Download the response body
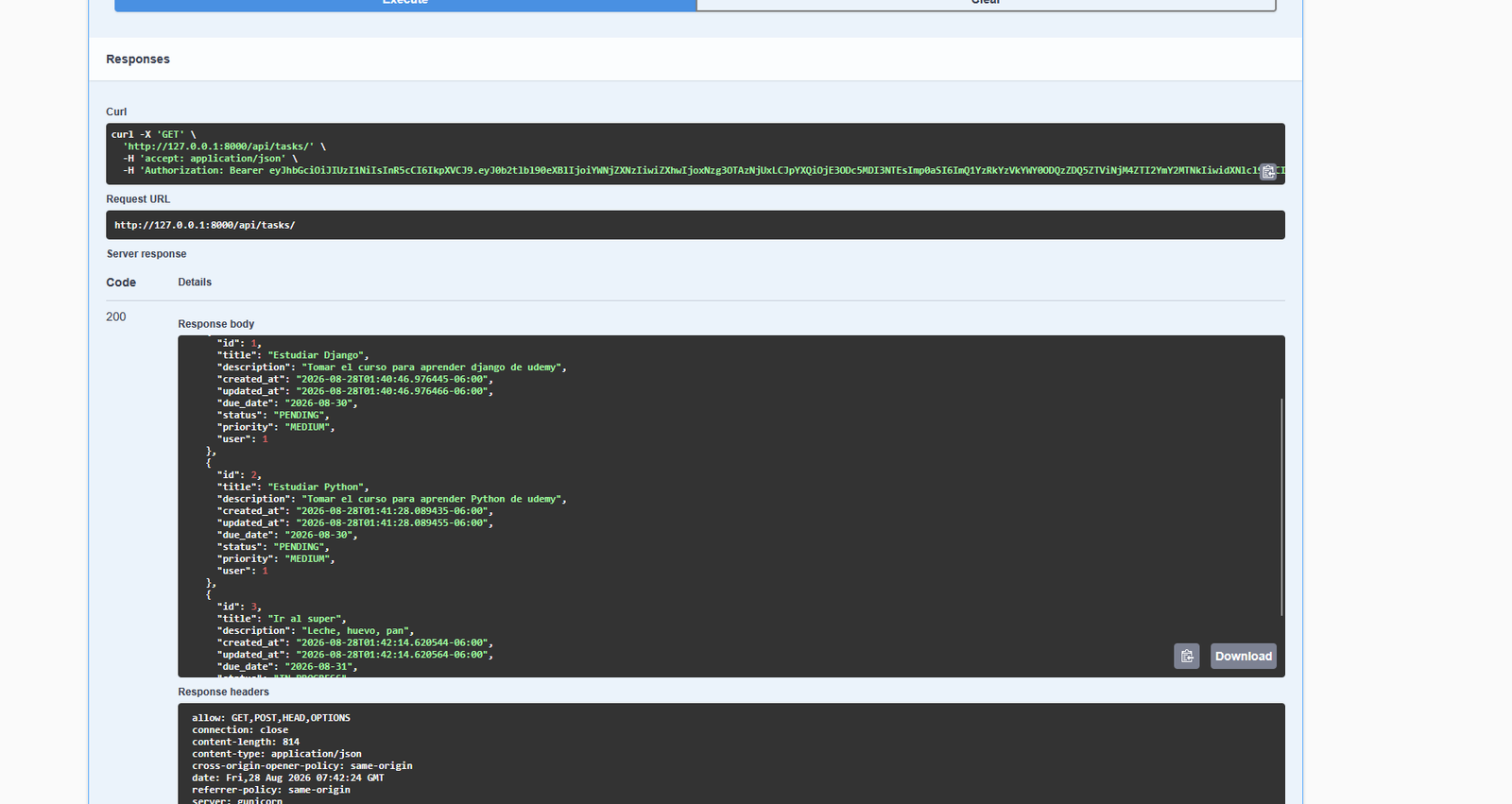The width and height of the screenshot is (1512, 804). [1244, 656]
